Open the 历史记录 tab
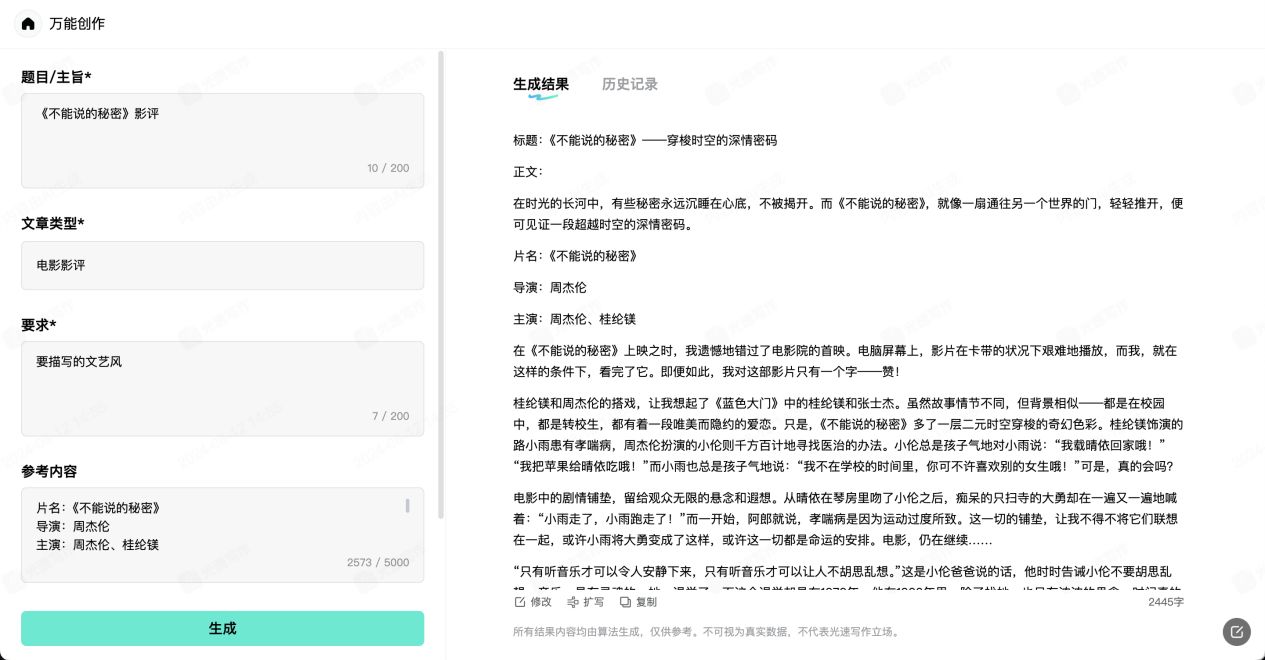The image size is (1265, 660). click(630, 85)
